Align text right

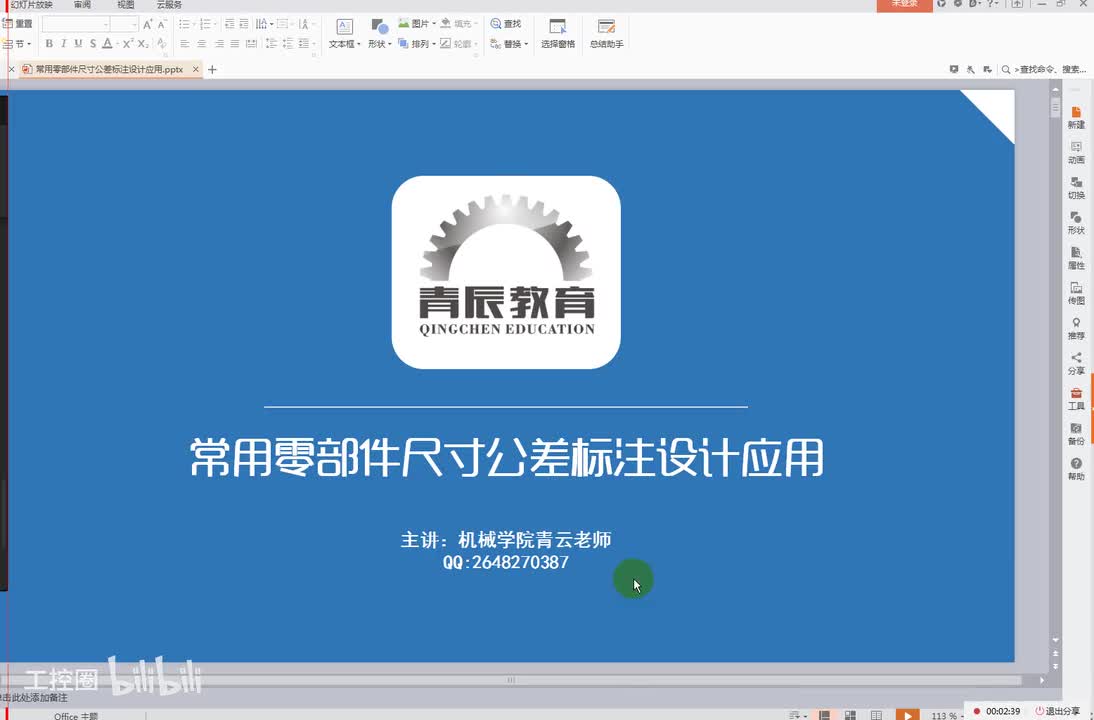click(x=218, y=43)
